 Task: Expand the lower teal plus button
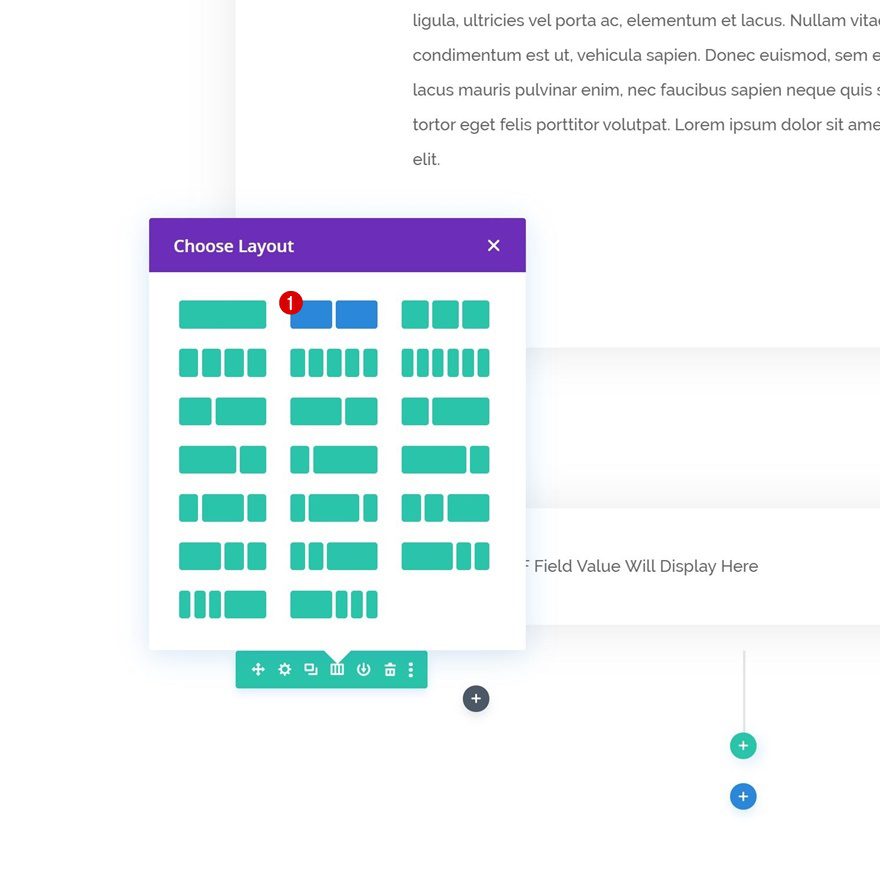tap(742, 796)
